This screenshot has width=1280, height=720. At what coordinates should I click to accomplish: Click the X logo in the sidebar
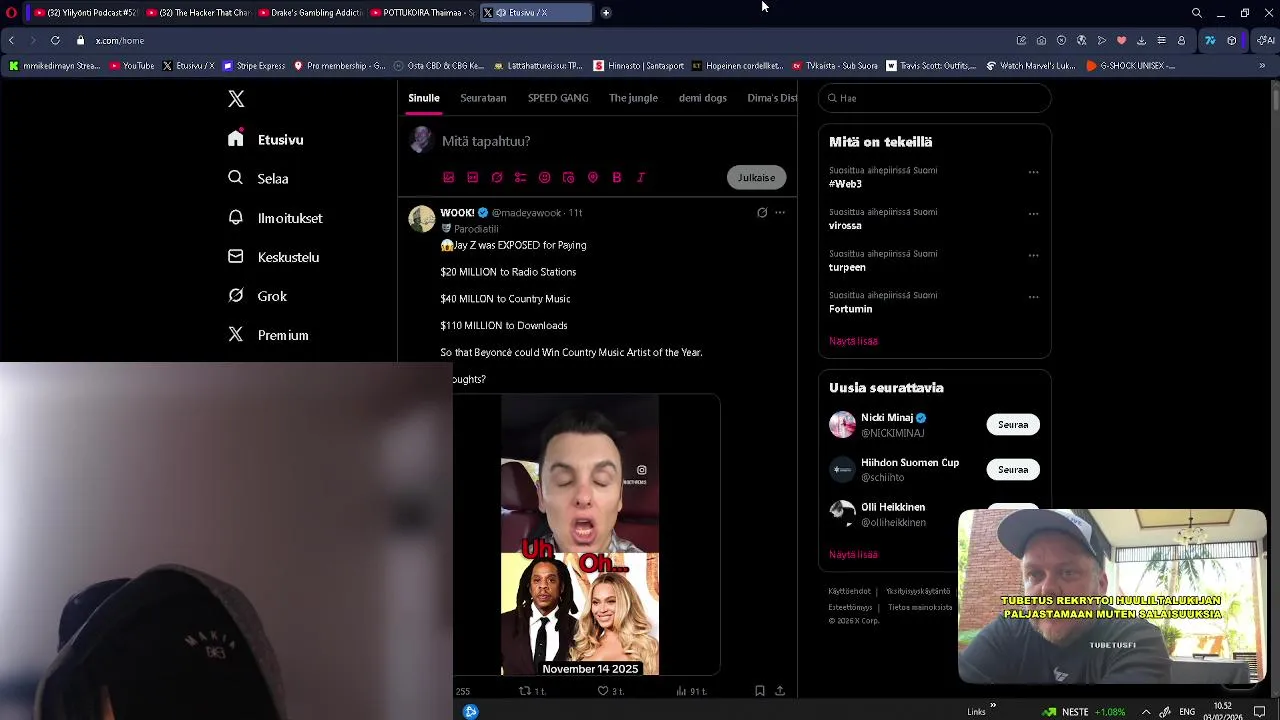point(236,99)
